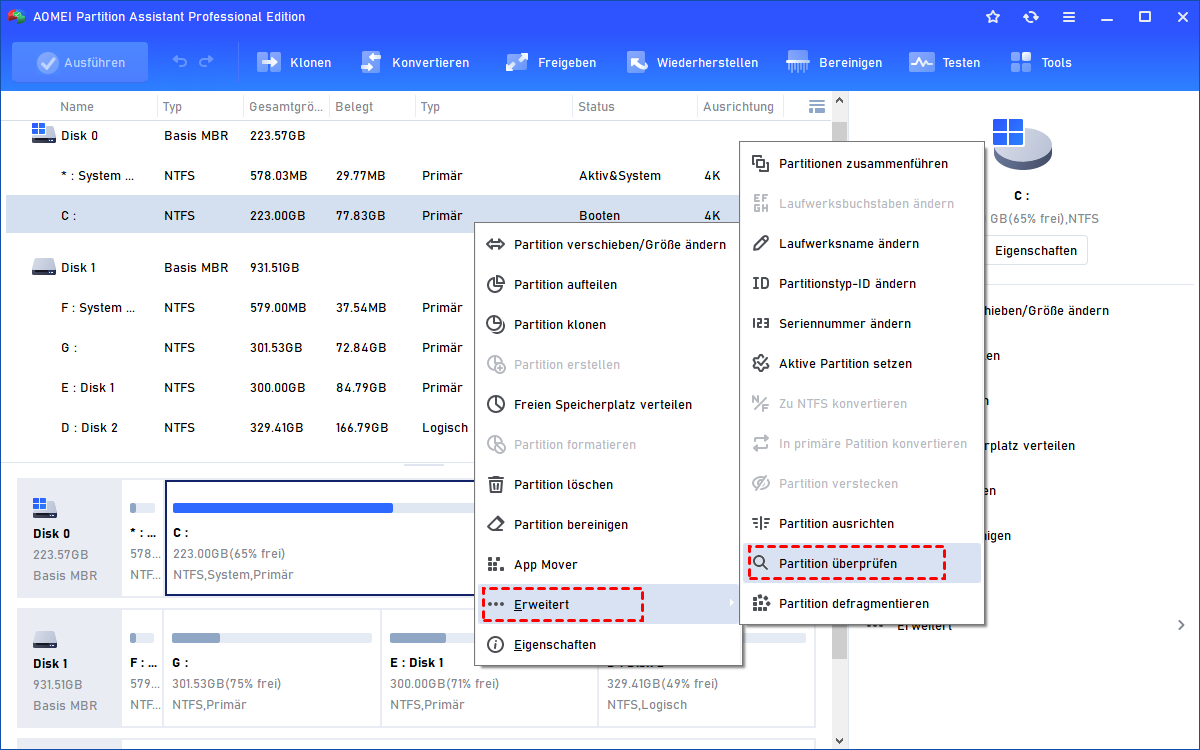1200x750 pixels.
Task: Click the refresh icon in title bar
Action: click(x=1031, y=17)
